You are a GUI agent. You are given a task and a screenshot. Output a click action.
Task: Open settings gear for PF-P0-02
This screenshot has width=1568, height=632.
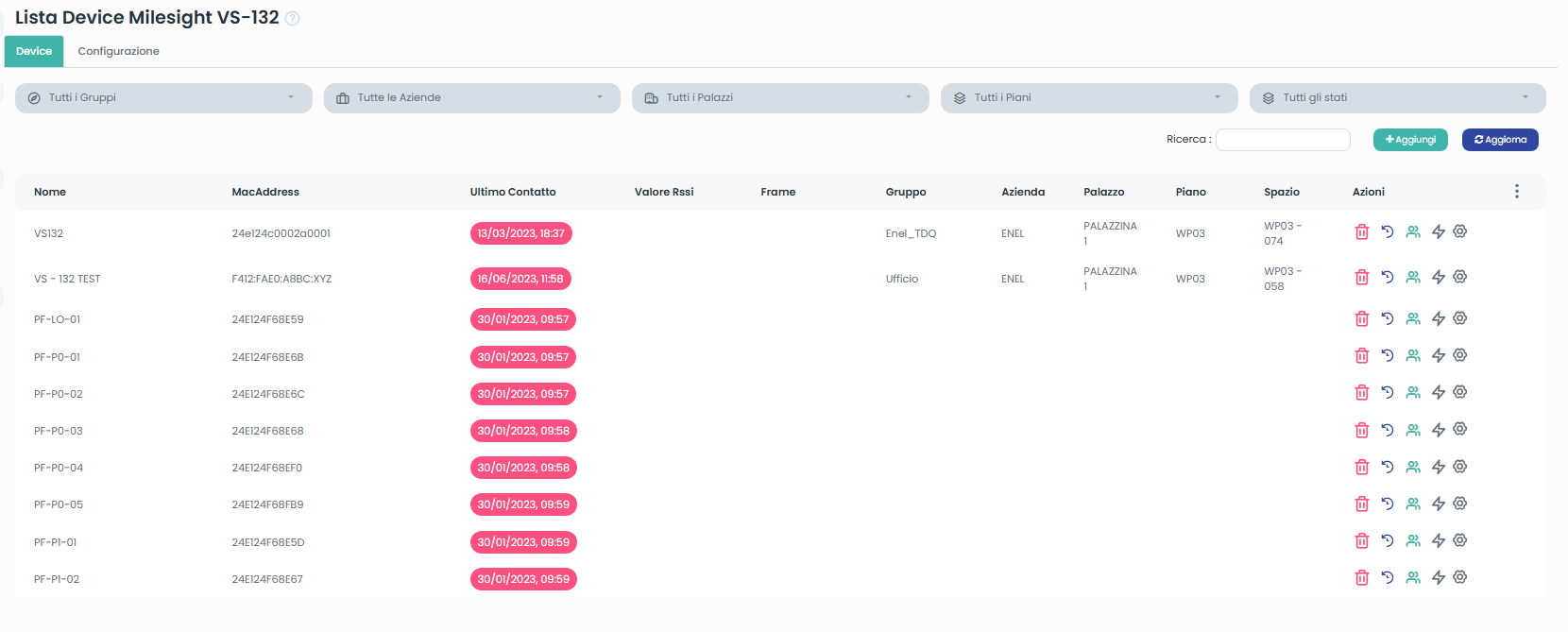[x=1459, y=392]
